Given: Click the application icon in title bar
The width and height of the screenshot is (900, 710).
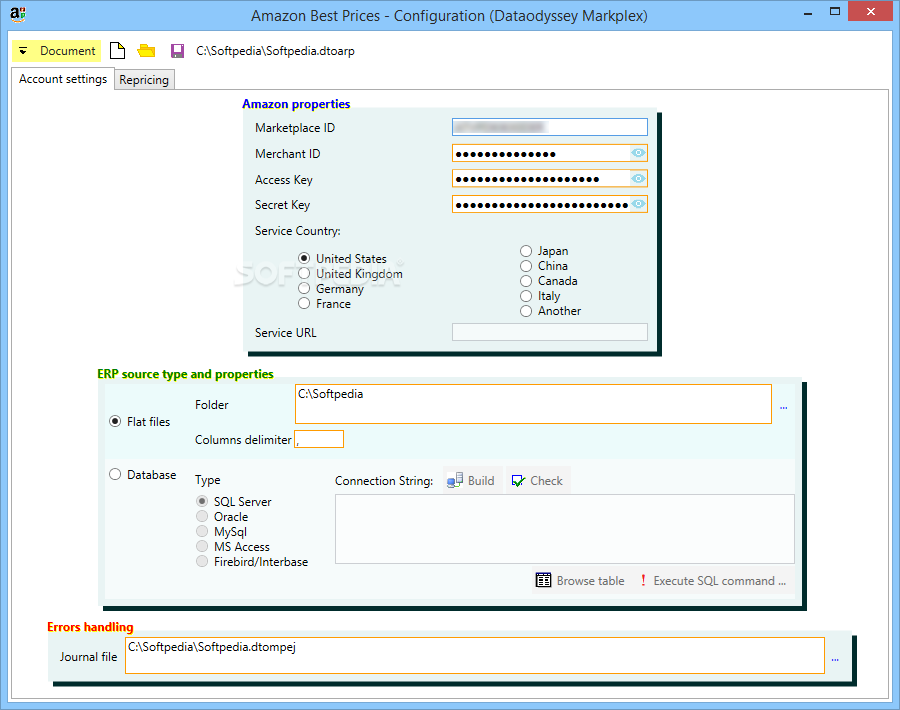Looking at the screenshot, I should click(x=18, y=14).
